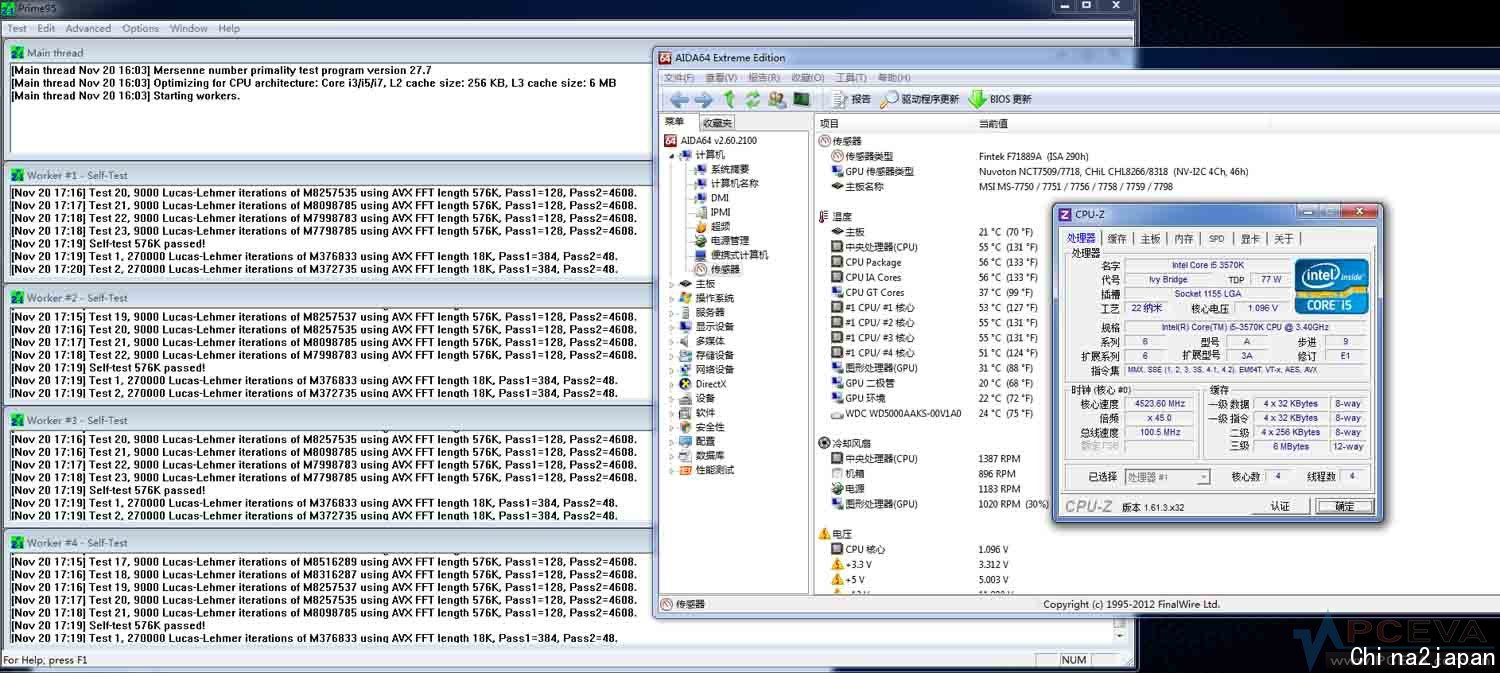Viewport: 1500px width, 673px height.
Task: Refresh AIDA64 with the green circular arrows
Action: coord(752,99)
